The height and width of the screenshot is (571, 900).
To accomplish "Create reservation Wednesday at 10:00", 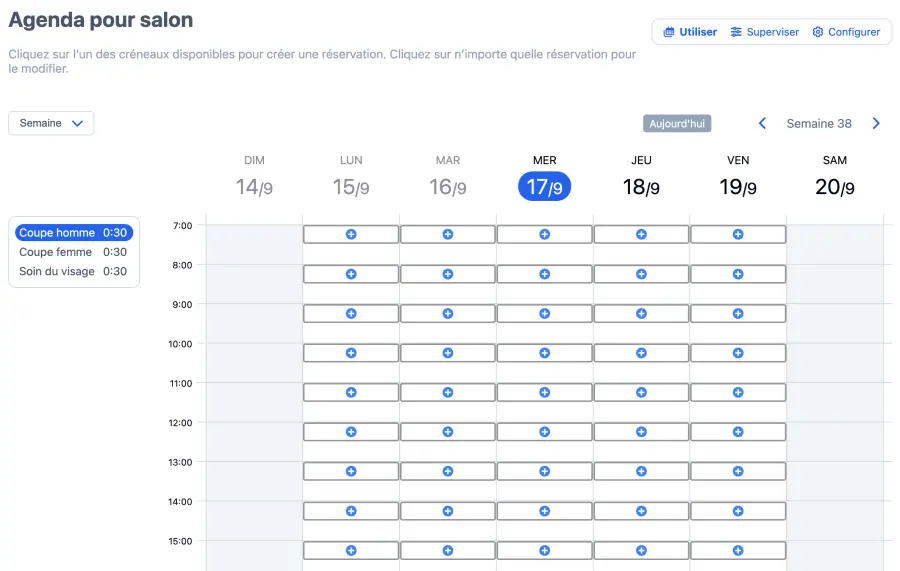I will [x=545, y=353].
